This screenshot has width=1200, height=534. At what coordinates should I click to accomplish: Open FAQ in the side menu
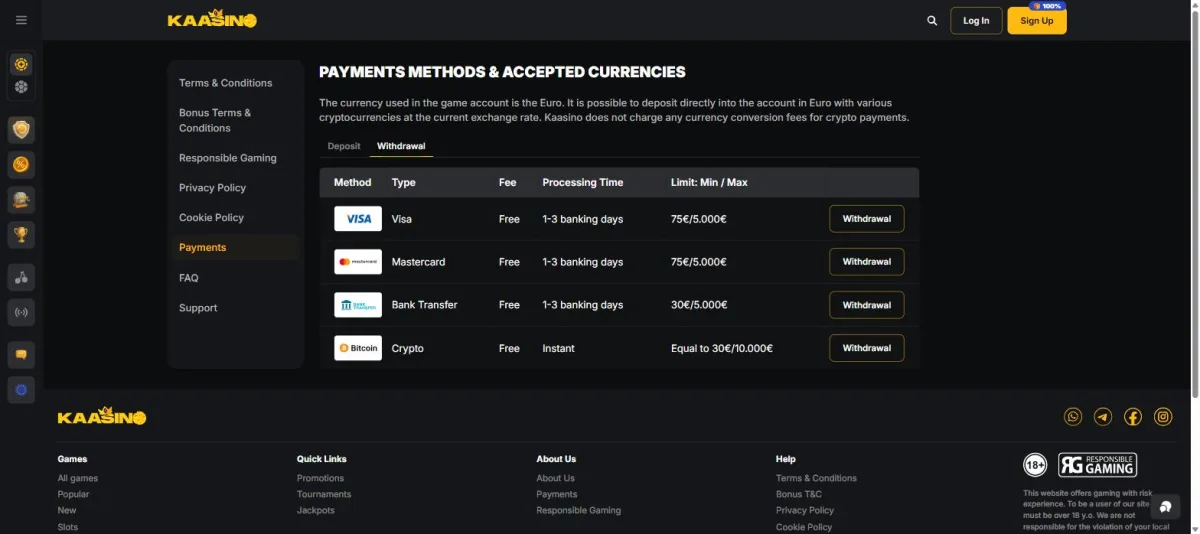(189, 278)
